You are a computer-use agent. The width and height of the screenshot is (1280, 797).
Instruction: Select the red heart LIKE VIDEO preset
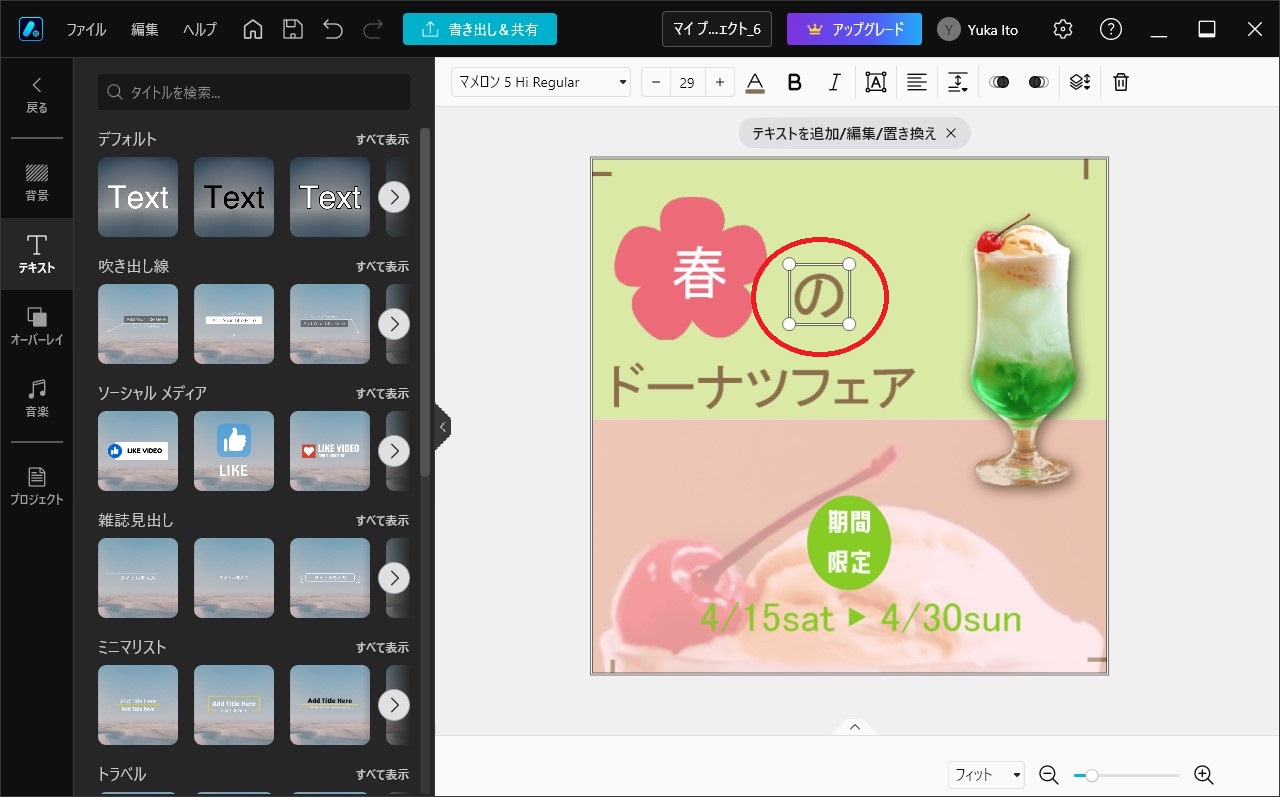(330, 451)
